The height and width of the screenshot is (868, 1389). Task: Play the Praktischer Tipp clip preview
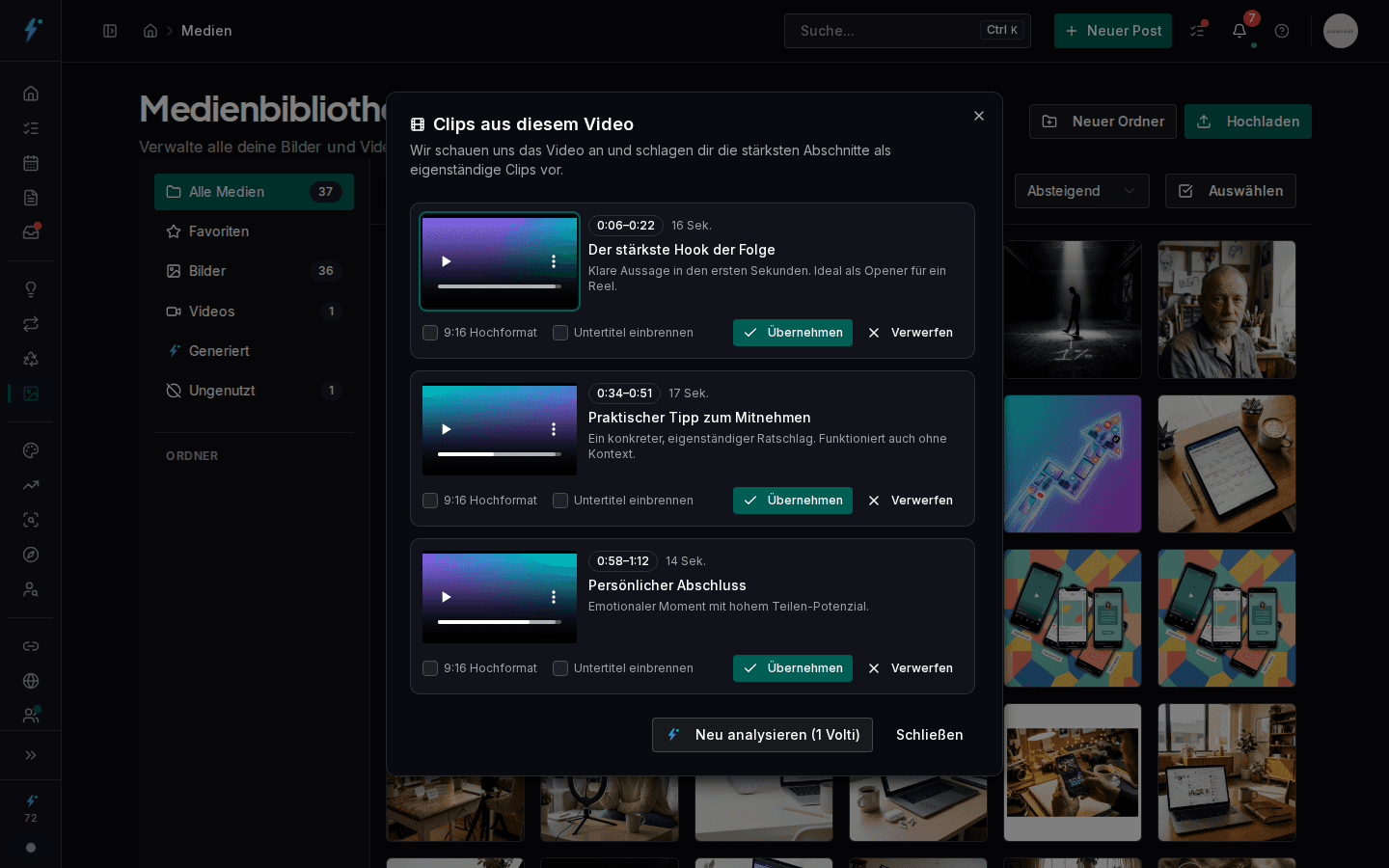click(x=446, y=429)
